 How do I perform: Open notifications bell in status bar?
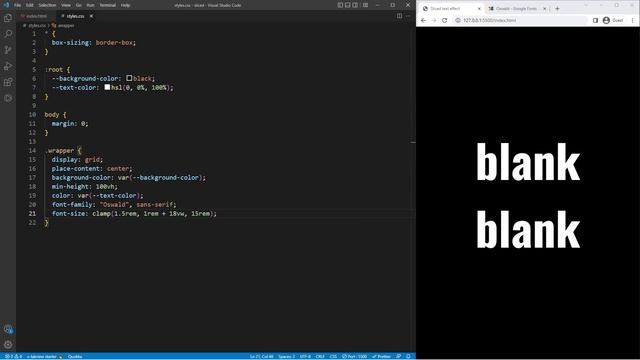tap(408, 356)
